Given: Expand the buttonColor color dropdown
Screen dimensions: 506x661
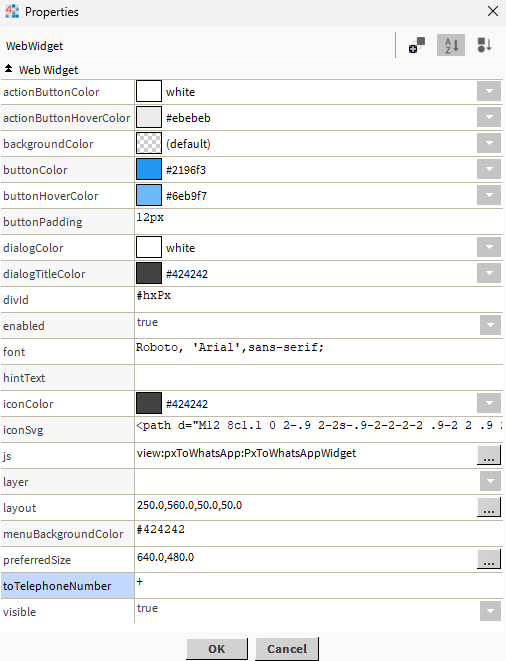Looking at the screenshot, I should coord(489,169).
